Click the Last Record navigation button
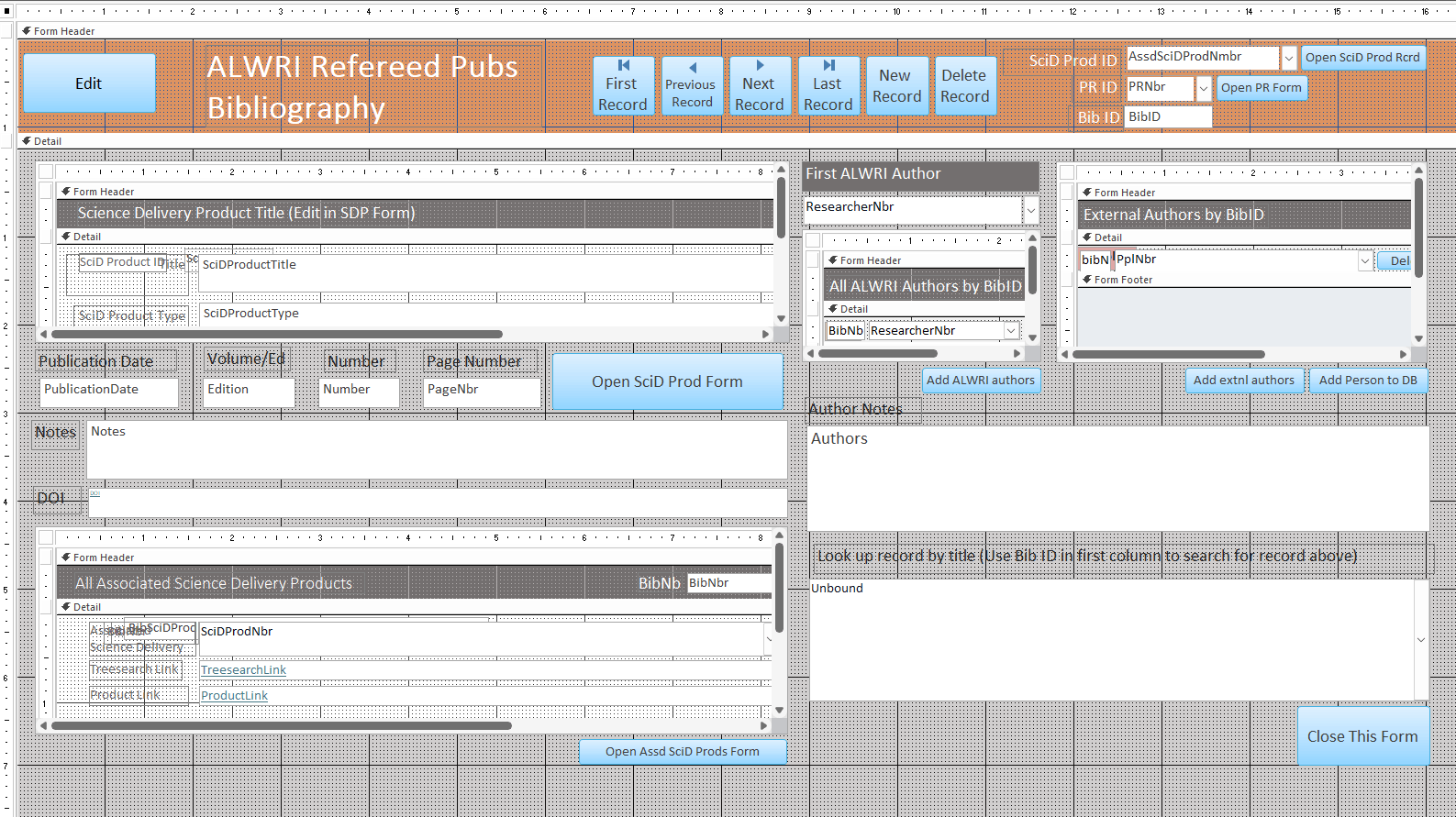Image resolution: width=1456 pixels, height=817 pixels. (828, 85)
